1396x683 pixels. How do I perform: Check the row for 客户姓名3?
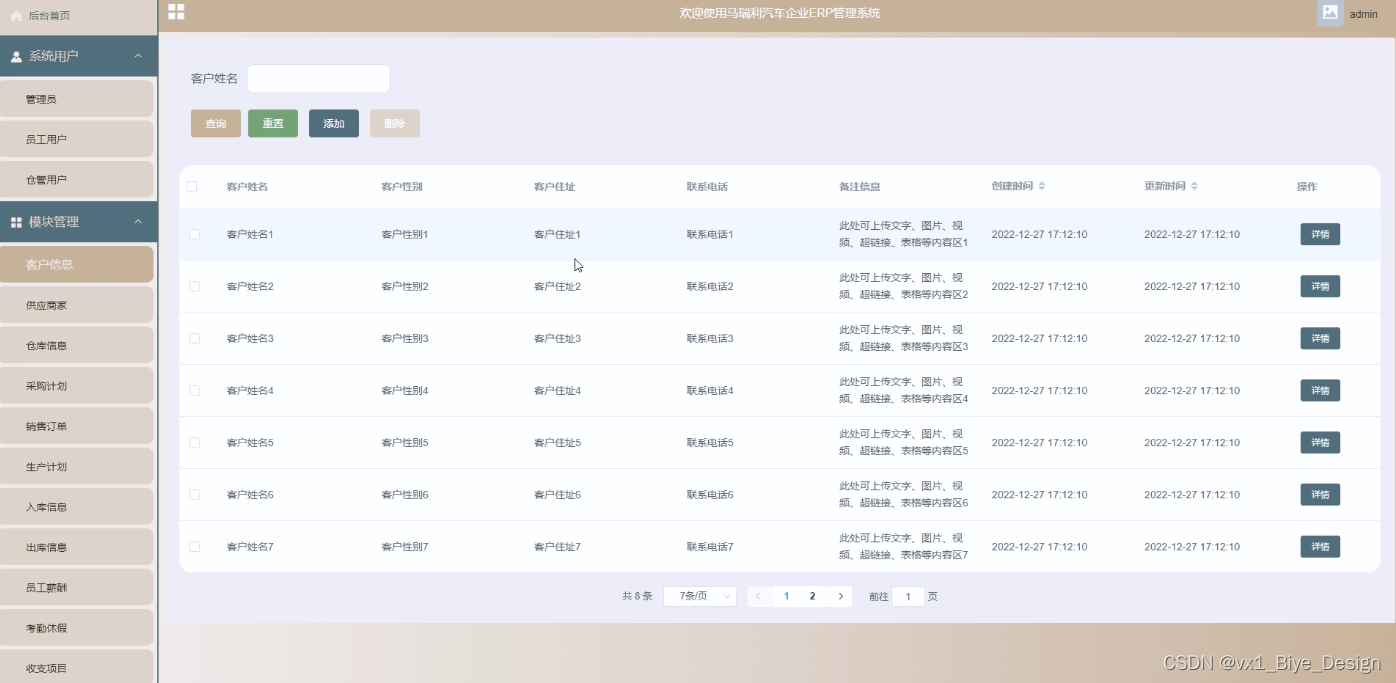coord(194,338)
